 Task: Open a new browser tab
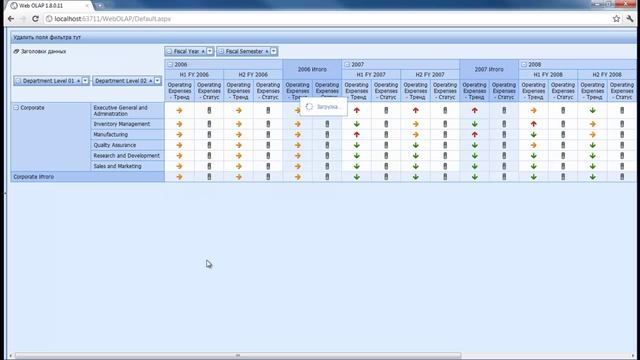100,6
